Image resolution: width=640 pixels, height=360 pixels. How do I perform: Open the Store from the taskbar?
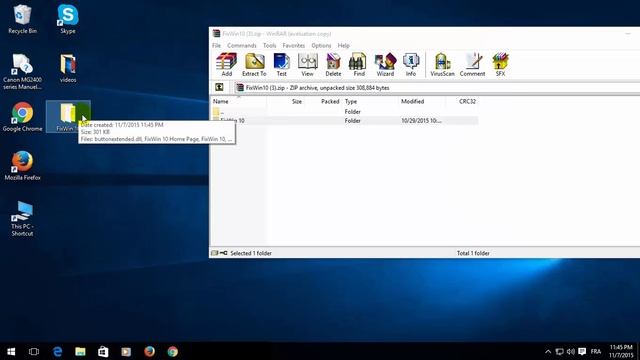click(103, 351)
